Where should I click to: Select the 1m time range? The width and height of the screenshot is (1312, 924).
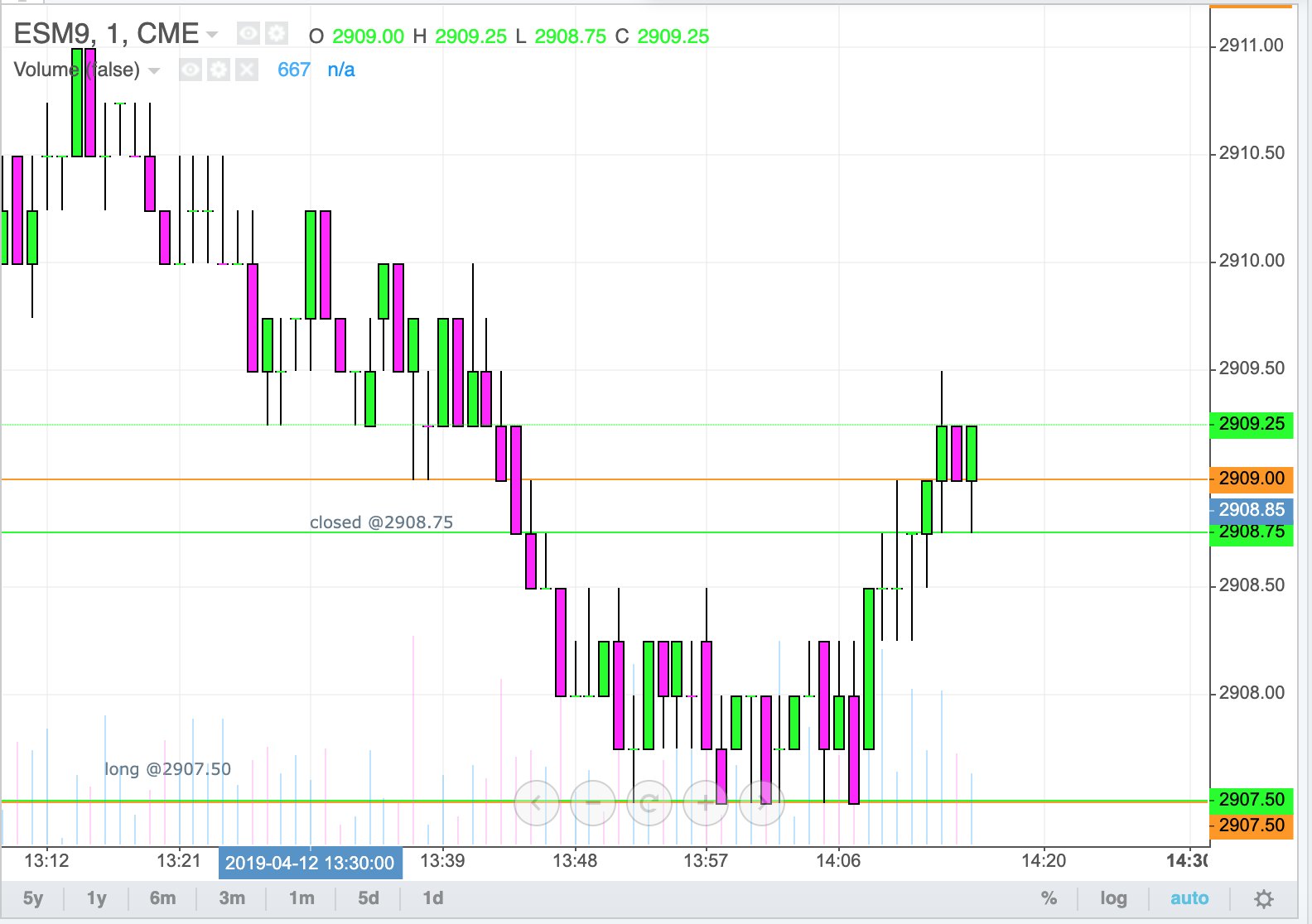click(x=301, y=898)
